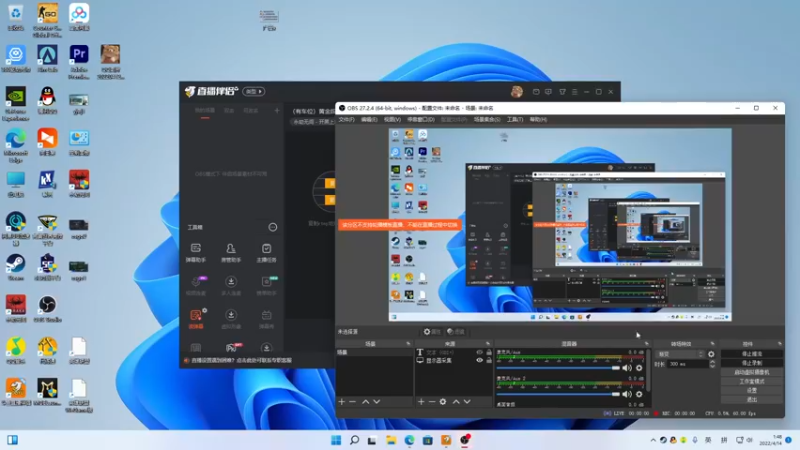Click the transition duration input field
Screen dimensions: 800x450
pos(688,364)
